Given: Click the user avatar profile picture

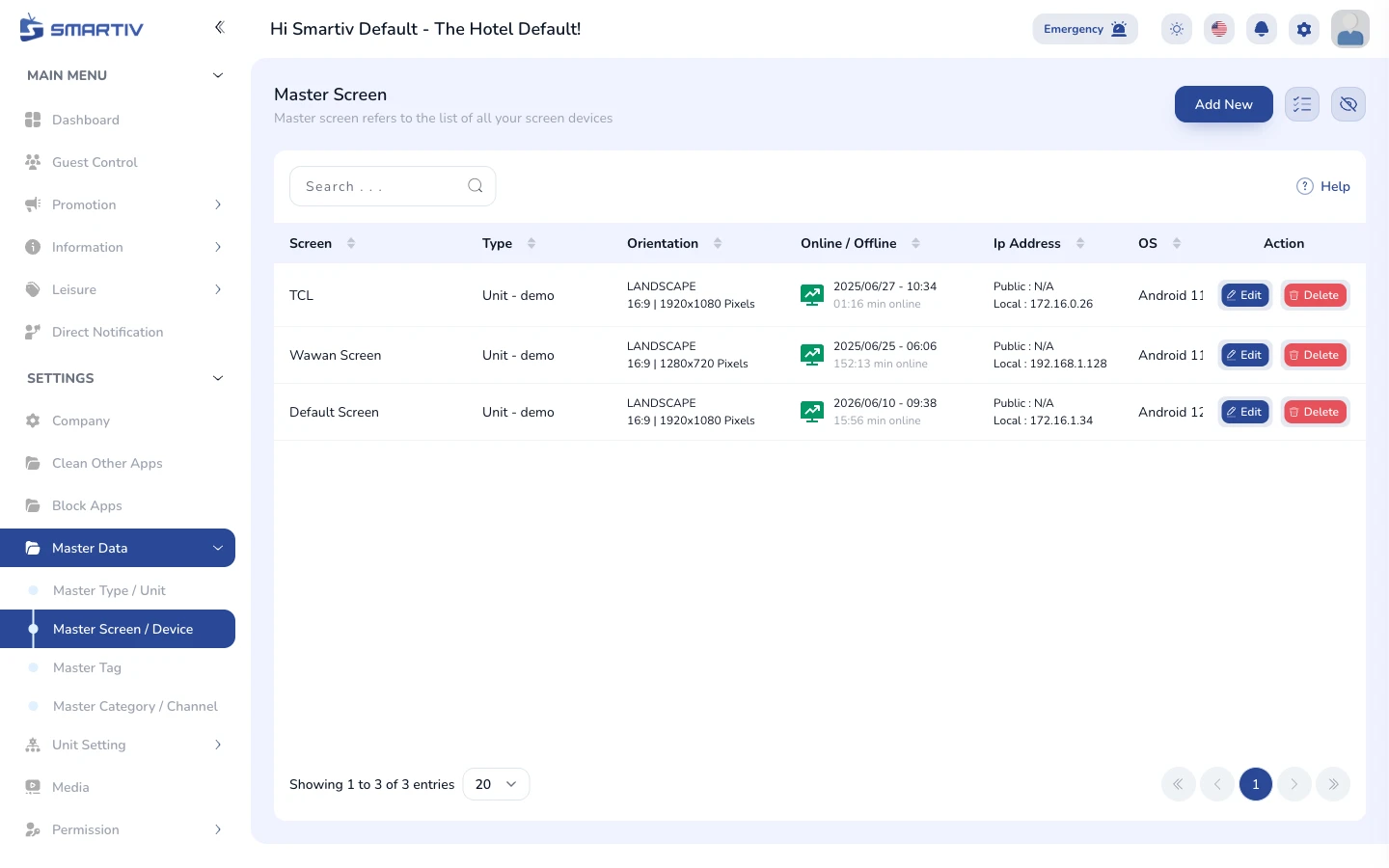Looking at the screenshot, I should (1350, 29).
